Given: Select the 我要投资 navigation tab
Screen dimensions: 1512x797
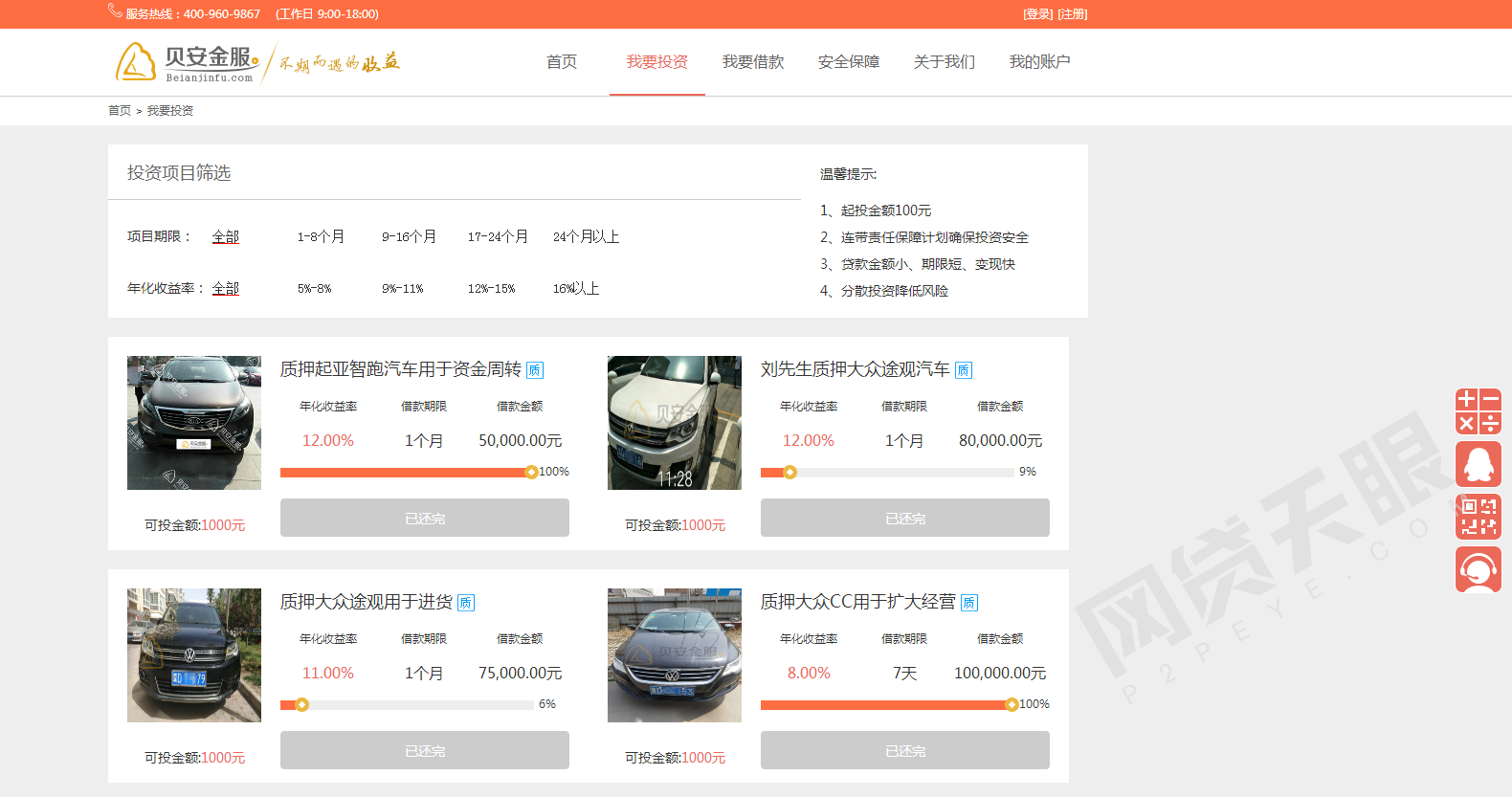Looking at the screenshot, I should coord(657,62).
